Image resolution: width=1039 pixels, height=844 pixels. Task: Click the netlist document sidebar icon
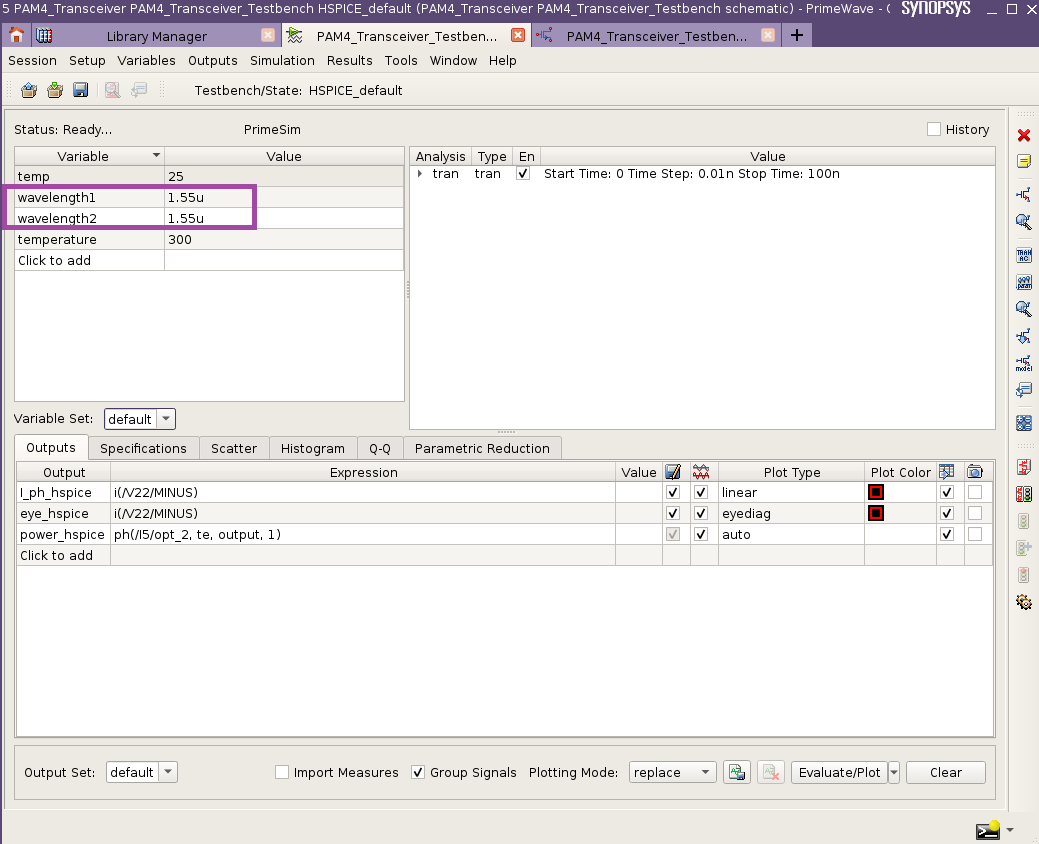(x=1024, y=467)
